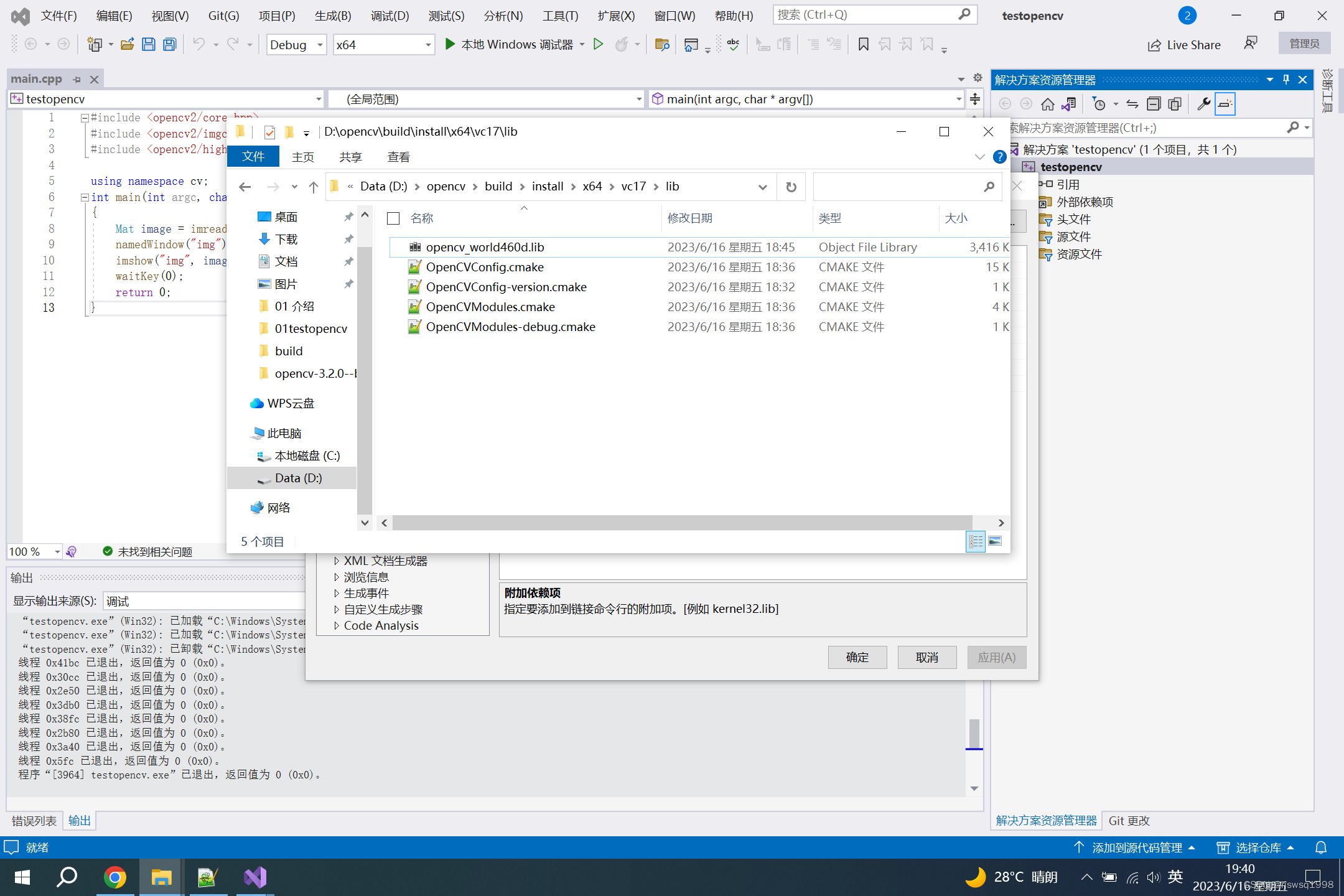1344x896 pixels.
Task: Switch Explorer to large icons view mode
Action: (x=996, y=541)
